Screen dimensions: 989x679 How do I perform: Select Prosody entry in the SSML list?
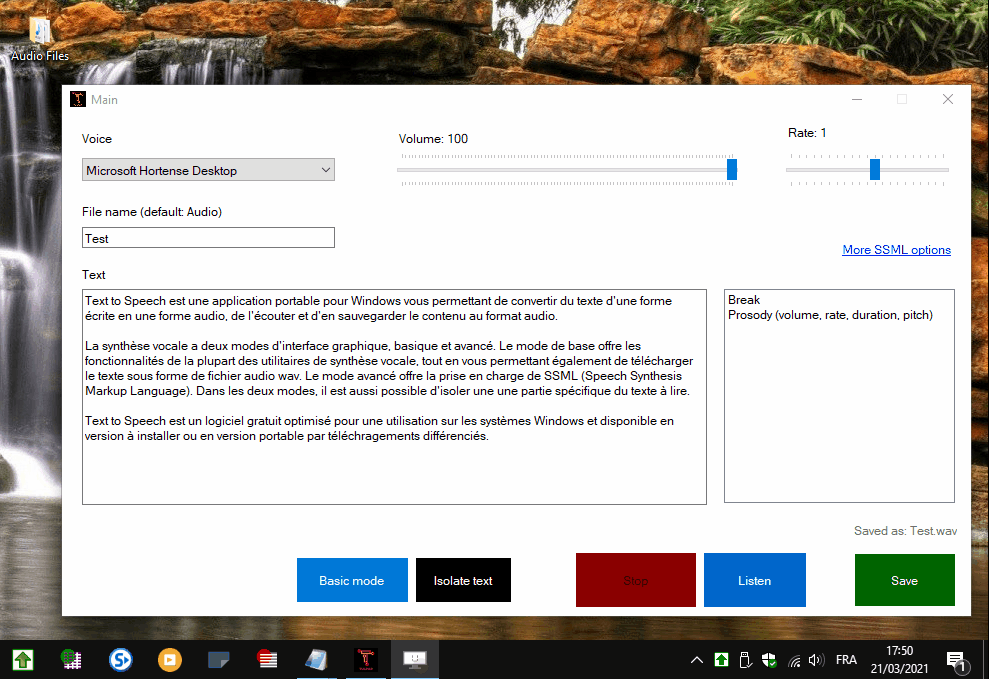click(x=830, y=315)
